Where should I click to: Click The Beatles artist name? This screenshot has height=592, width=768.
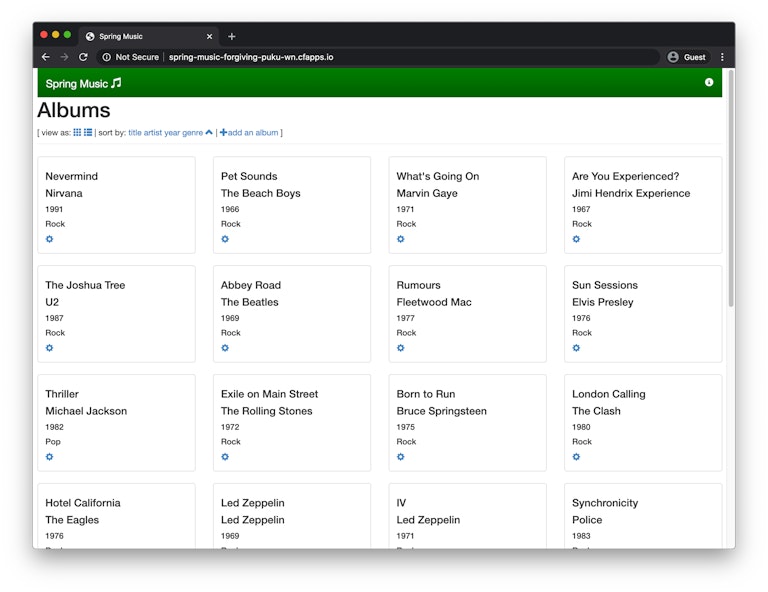click(x=249, y=302)
